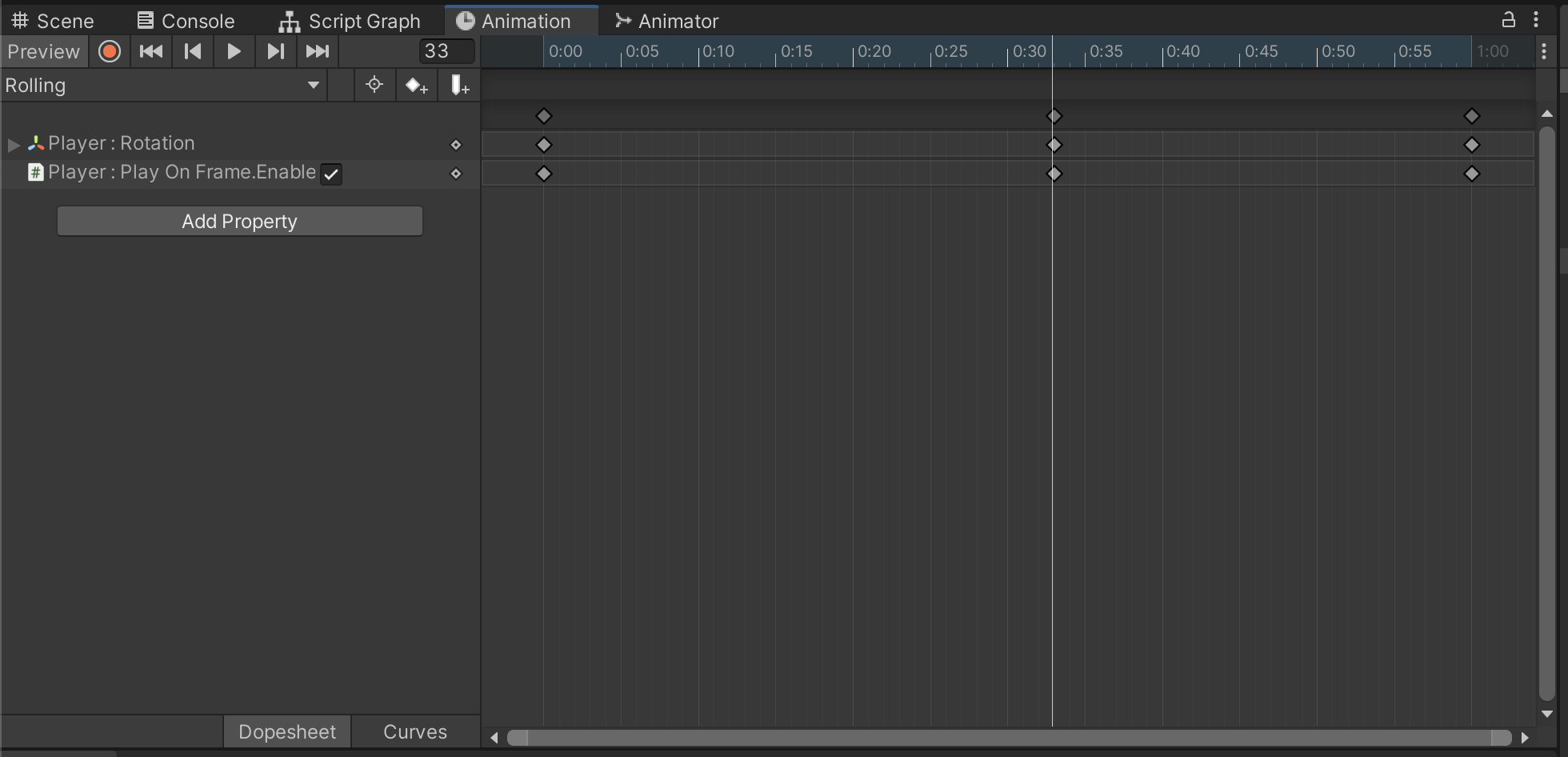This screenshot has height=757, width=1568.
Task: Click the down arrow of vertical scrollbar
Action: pos(1547,714)
